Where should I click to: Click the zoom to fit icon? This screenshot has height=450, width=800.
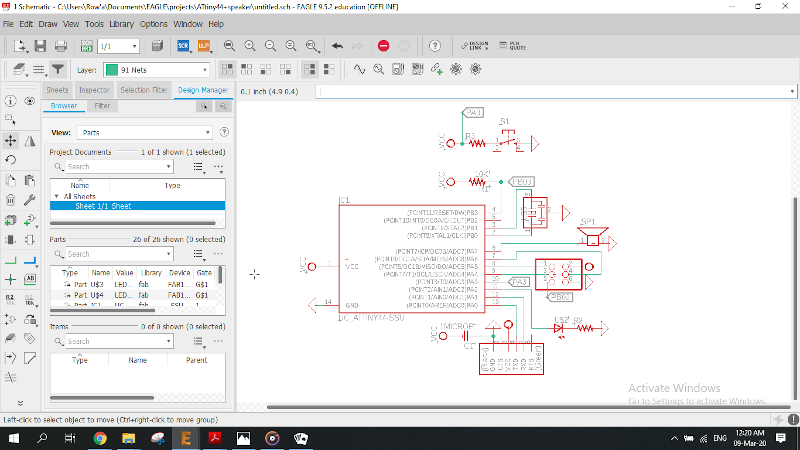coord(230,46)
